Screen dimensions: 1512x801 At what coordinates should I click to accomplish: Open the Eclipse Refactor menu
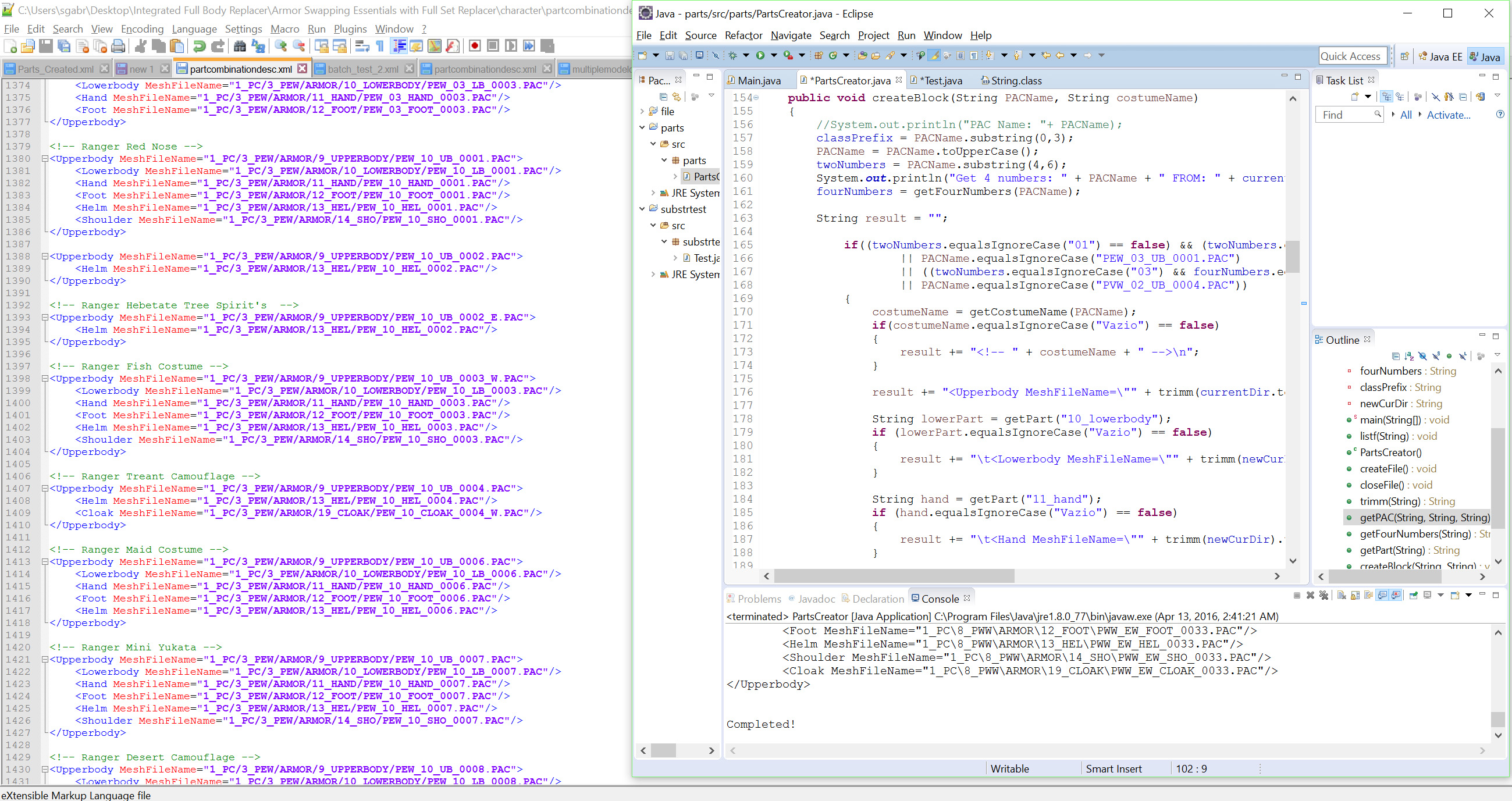tap(743, 35)
